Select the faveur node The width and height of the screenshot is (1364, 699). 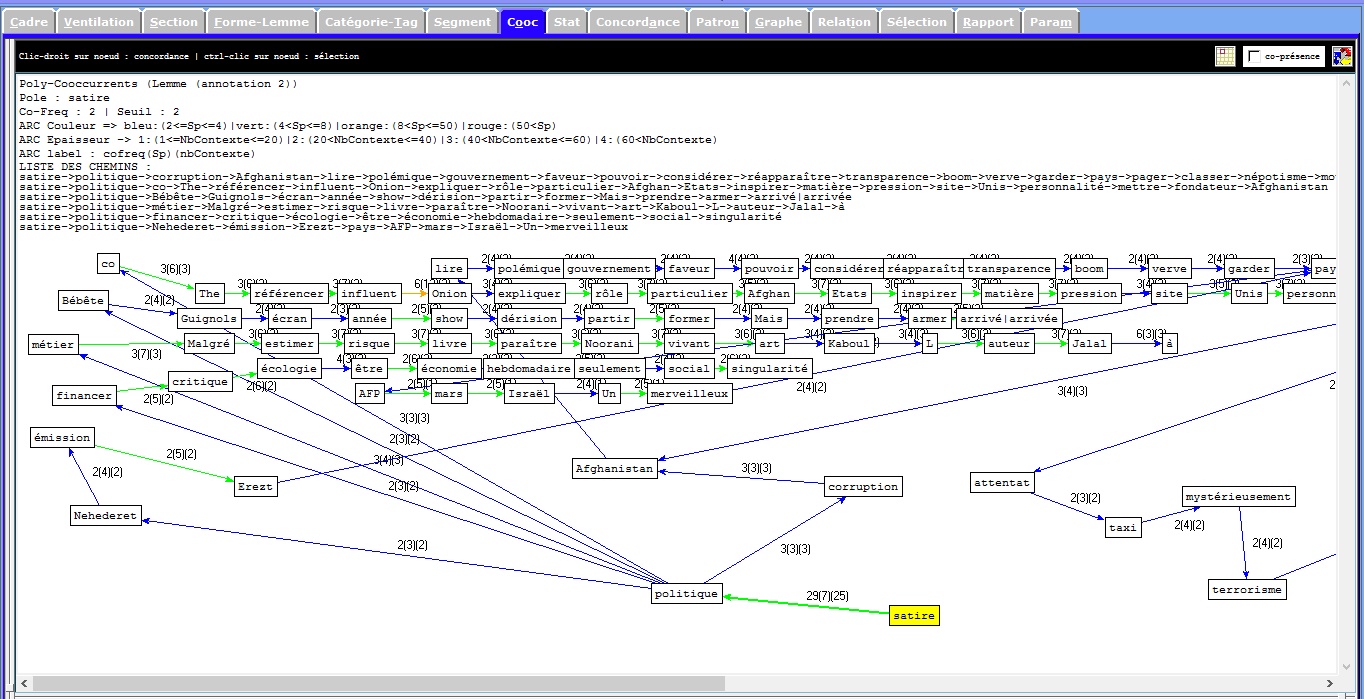(x=689, y=269)
